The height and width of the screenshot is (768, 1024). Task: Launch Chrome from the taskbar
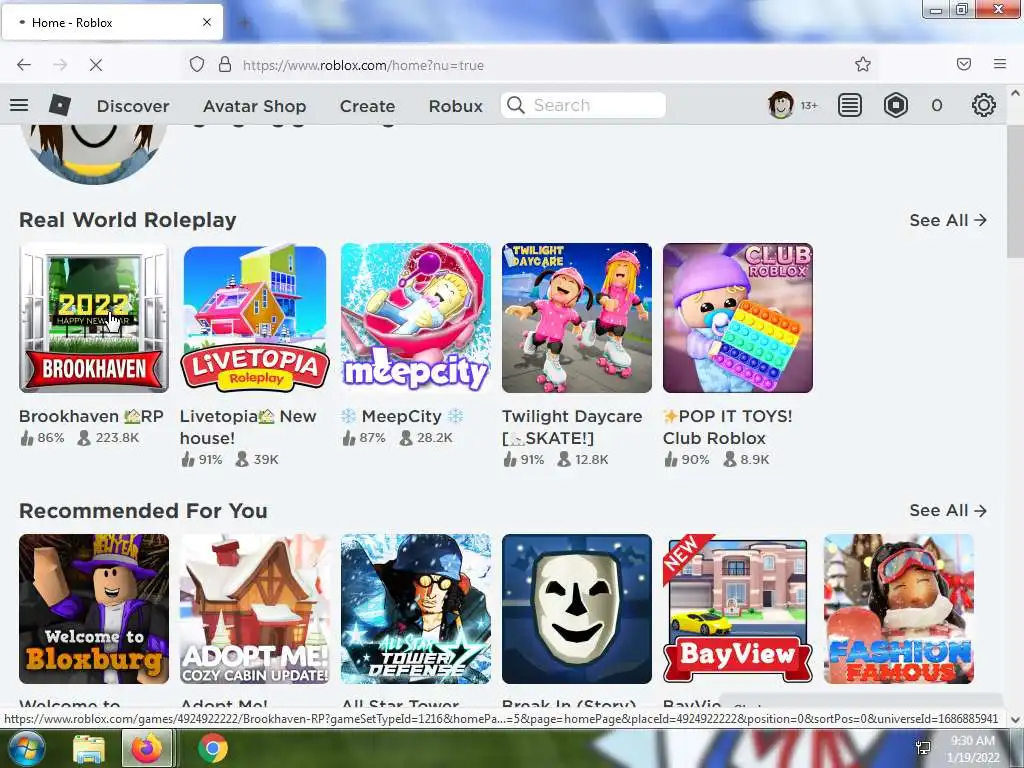coord(212,748)
